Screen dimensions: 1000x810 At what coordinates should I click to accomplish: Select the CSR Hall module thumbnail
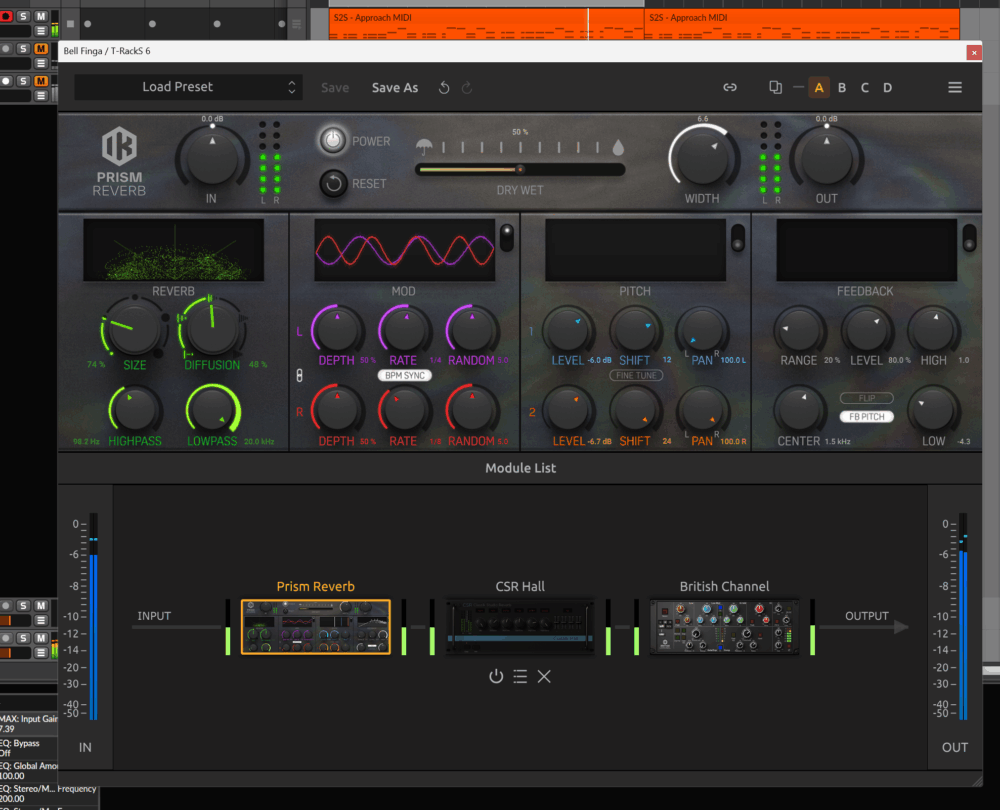pos(520,627)
